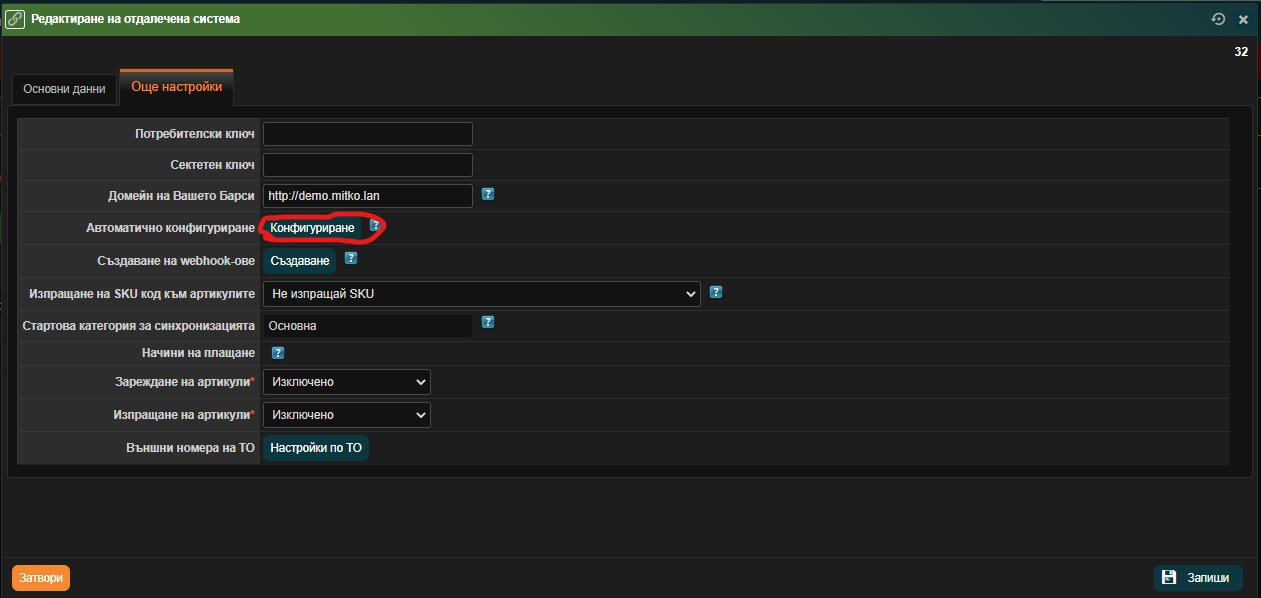Click the number 32 in top right
The image size is (1261, 598).
1241,52
